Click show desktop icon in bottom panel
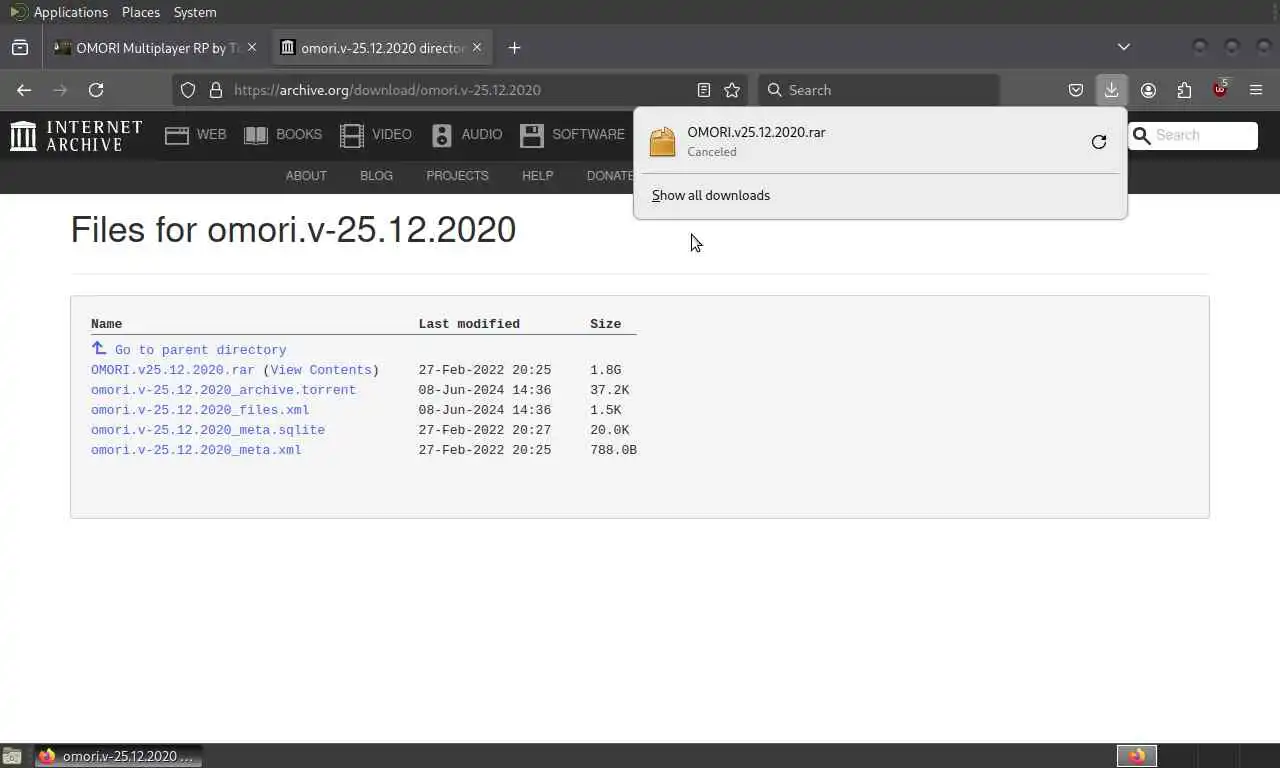Viewport: 1280px width, 768px height. 12,756
